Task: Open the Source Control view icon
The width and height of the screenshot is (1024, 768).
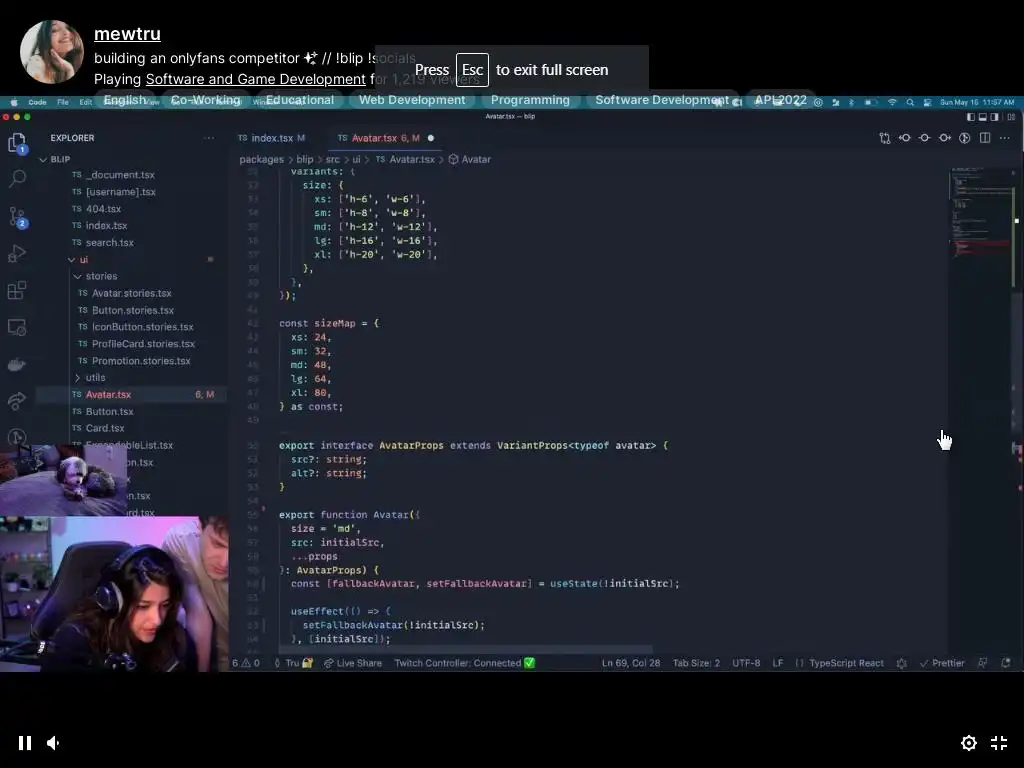Action: click(18, 216)
